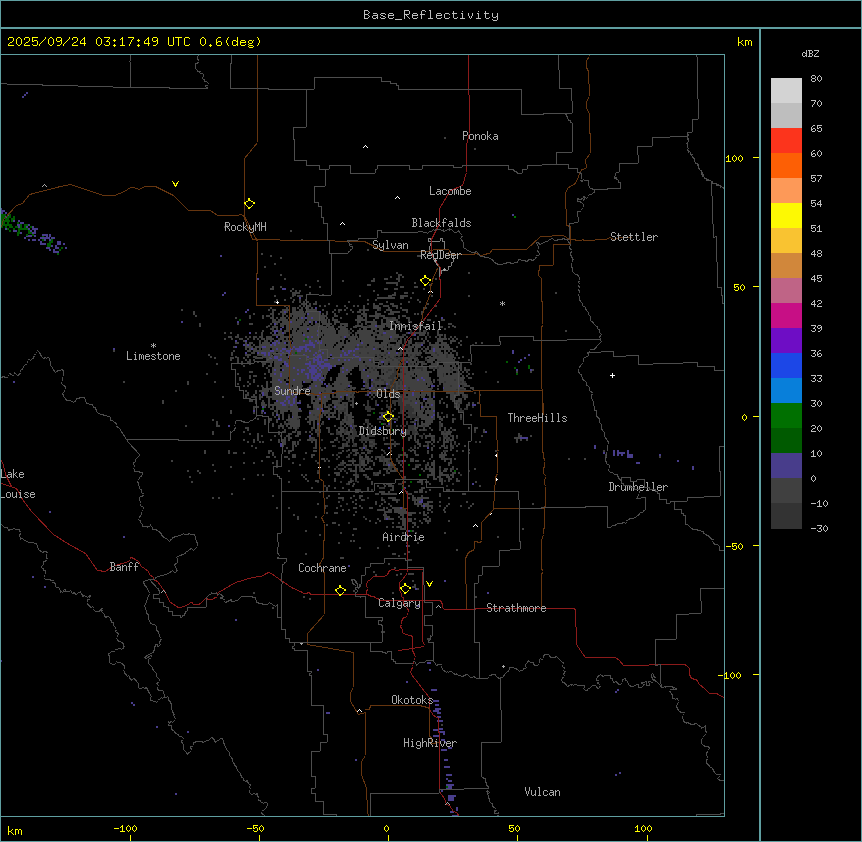Click the Base_Reflectivity title text
The image size is (862, 842).
[x=431, y=15]
